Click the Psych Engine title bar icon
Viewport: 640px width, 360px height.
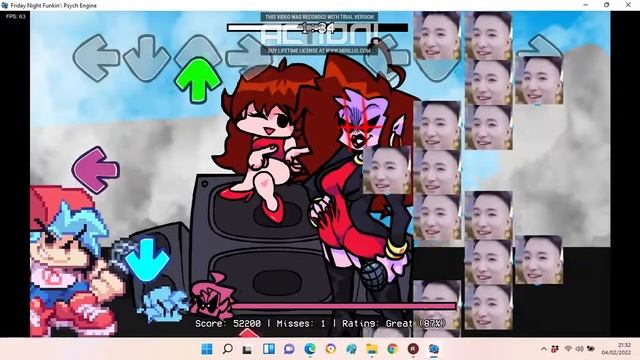click(x=5, y=5)
